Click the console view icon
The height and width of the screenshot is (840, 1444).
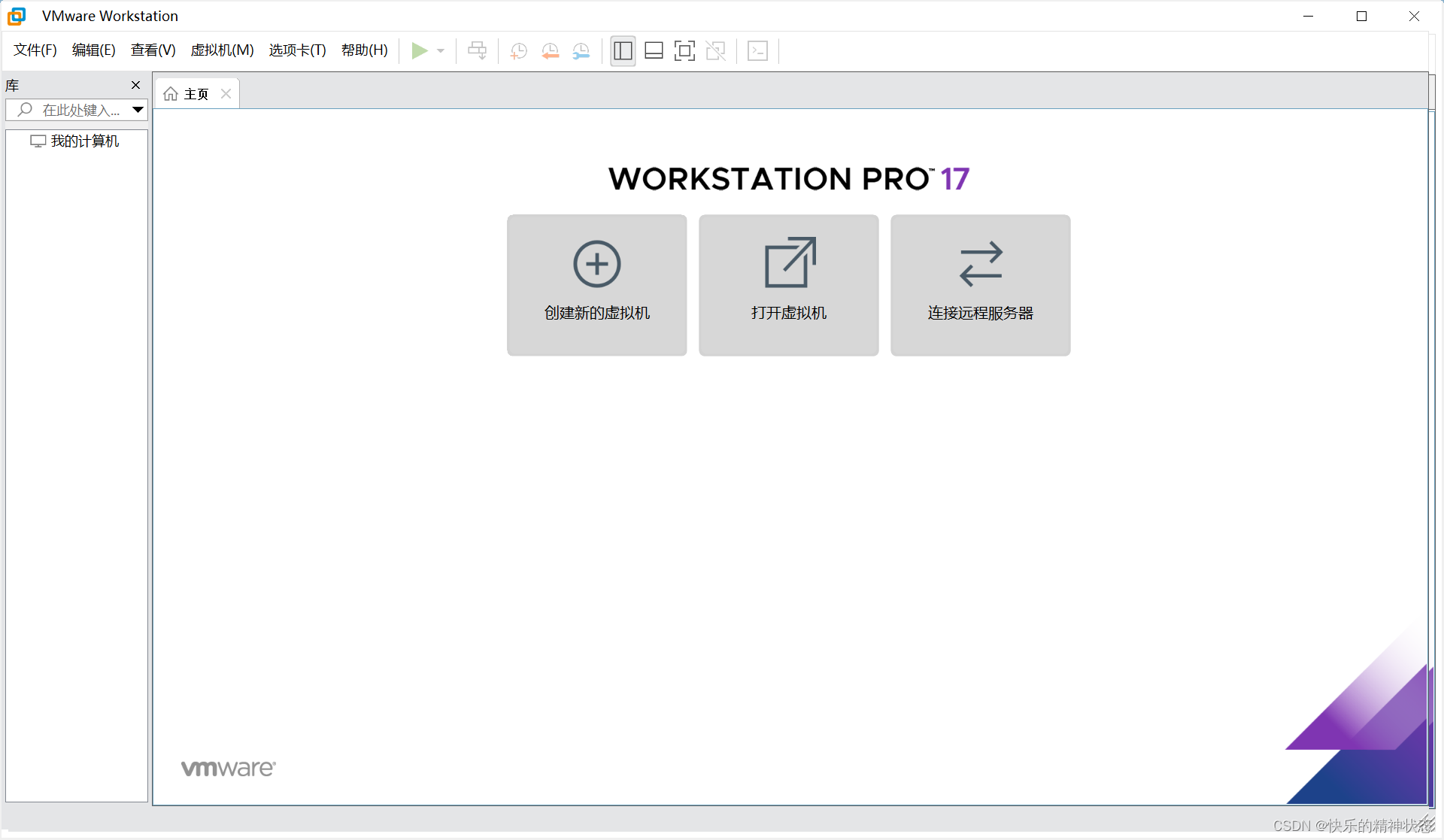[757, 51]
